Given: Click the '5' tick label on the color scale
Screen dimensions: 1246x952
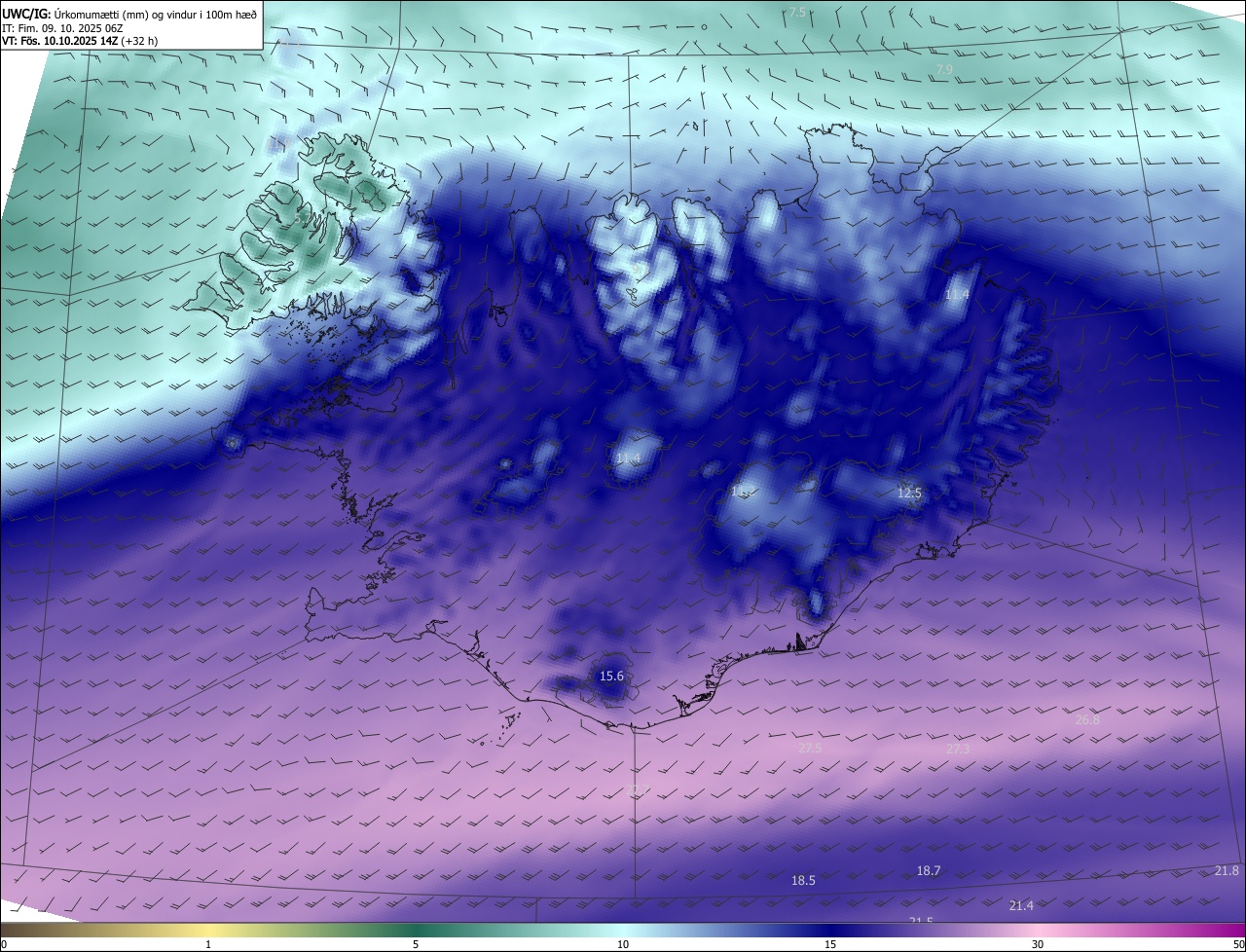Looking at the screenshot, I should click(x=416, y=944).
